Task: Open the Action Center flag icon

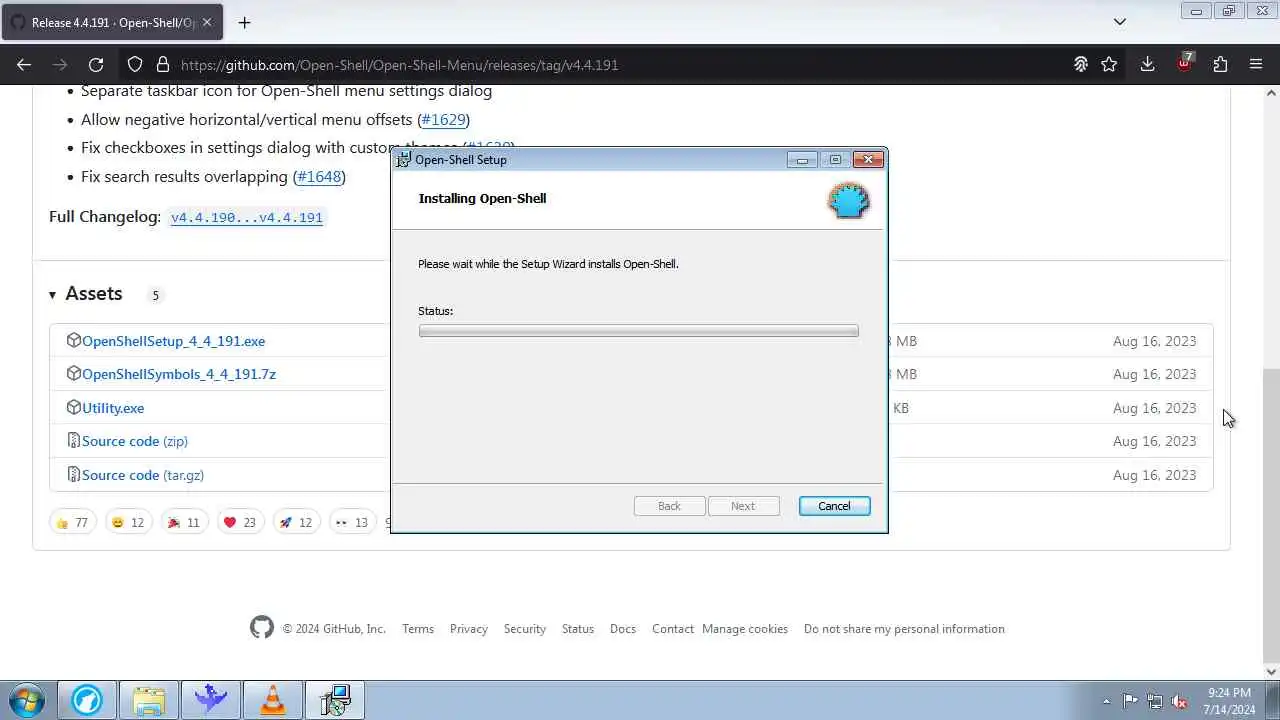Action: point(1130,701)
